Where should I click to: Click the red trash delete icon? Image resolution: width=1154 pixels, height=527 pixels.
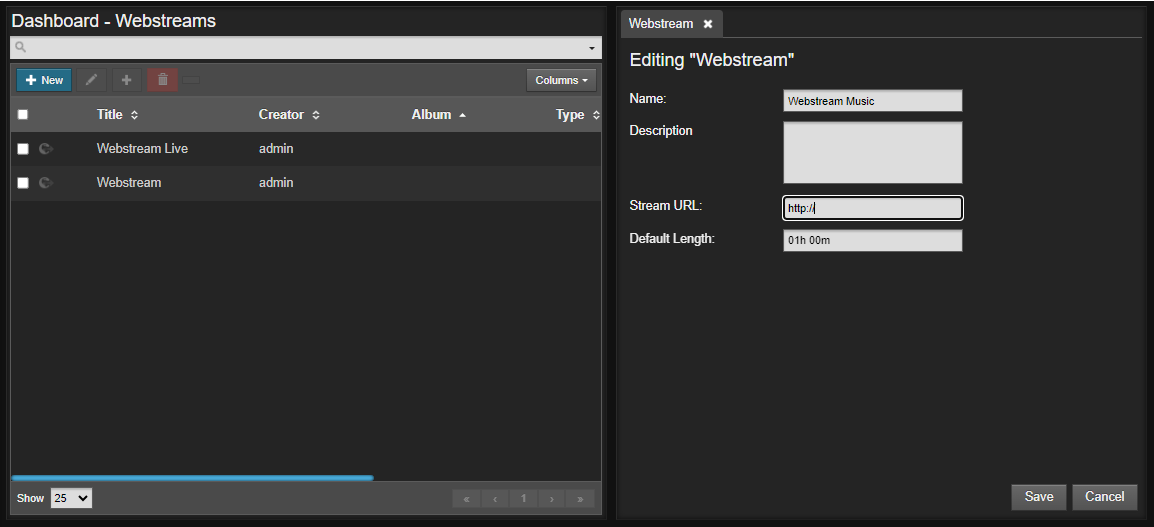click(x=163, y=80)
